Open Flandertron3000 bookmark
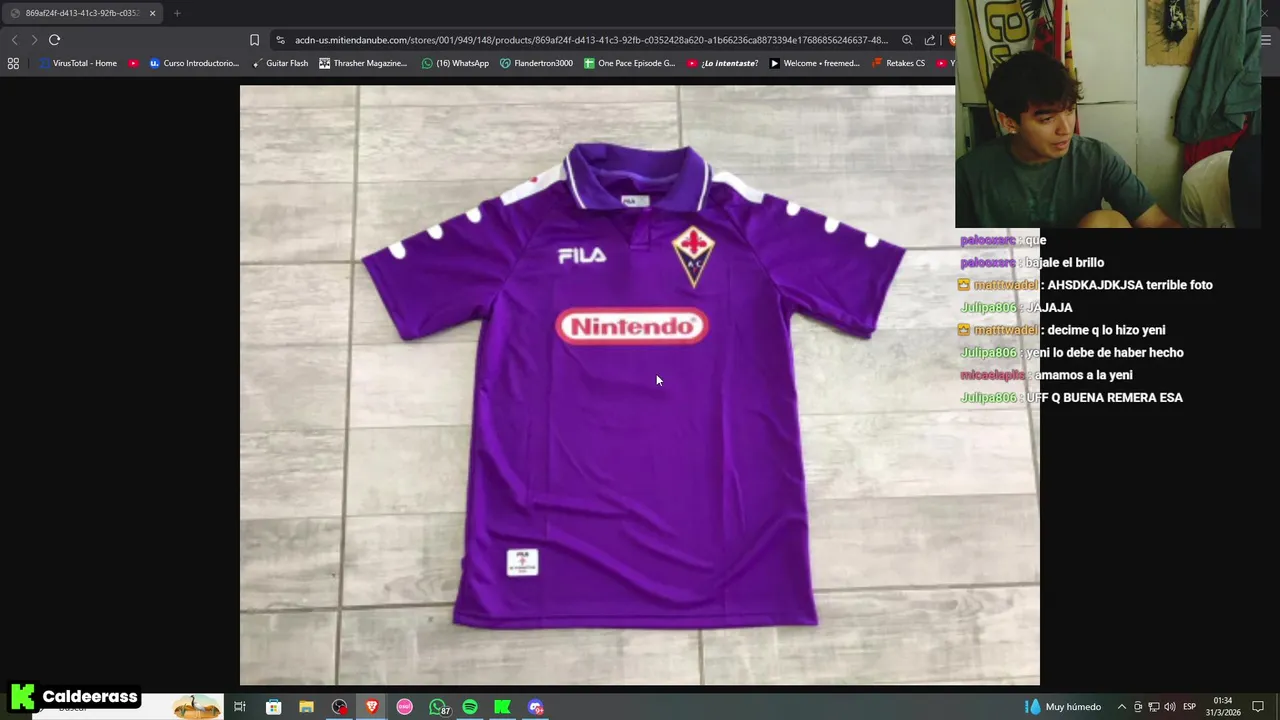The height and width of the screenshot is (720, 1280). click(536, 63)
